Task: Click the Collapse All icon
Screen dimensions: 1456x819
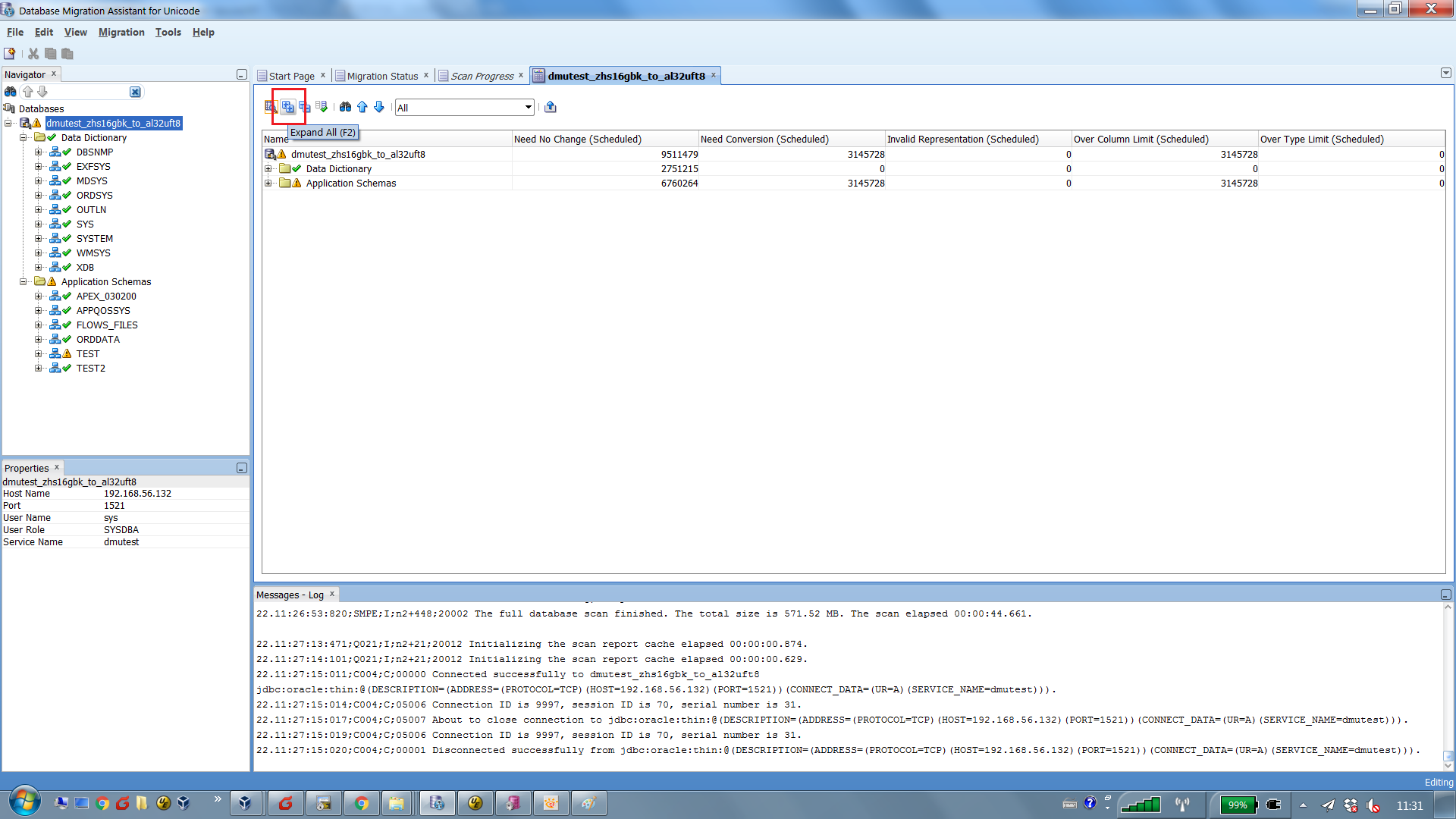Action: [x=305, y=107]
